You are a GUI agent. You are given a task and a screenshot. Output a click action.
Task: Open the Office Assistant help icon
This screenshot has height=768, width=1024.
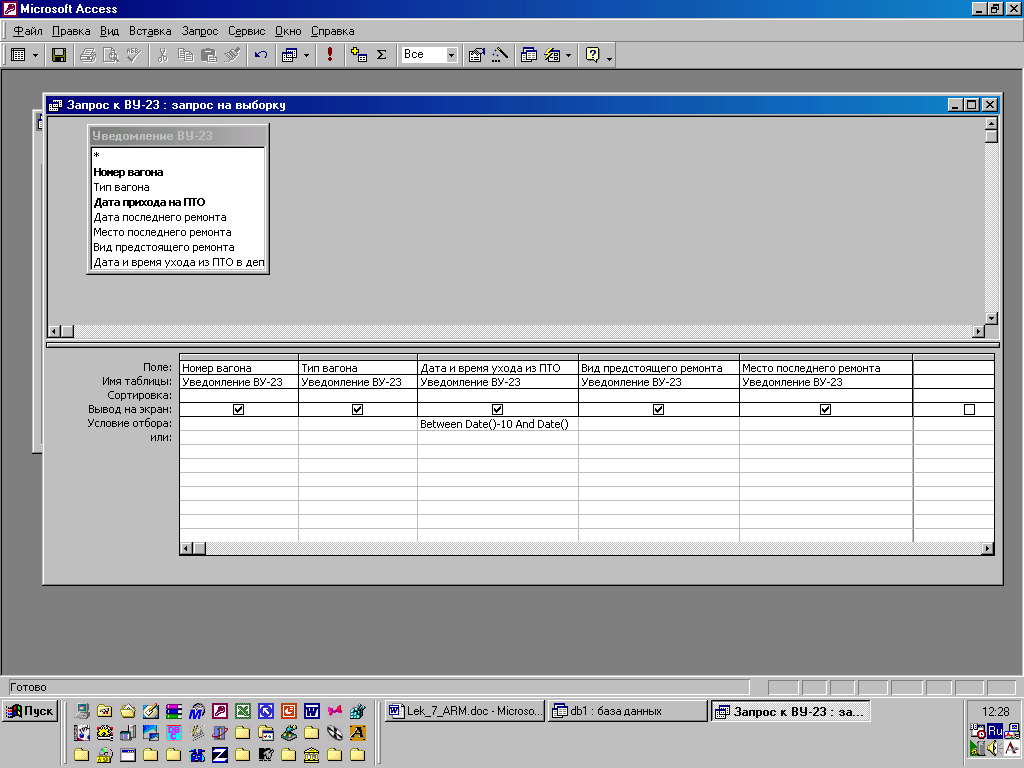pos(592,56)
